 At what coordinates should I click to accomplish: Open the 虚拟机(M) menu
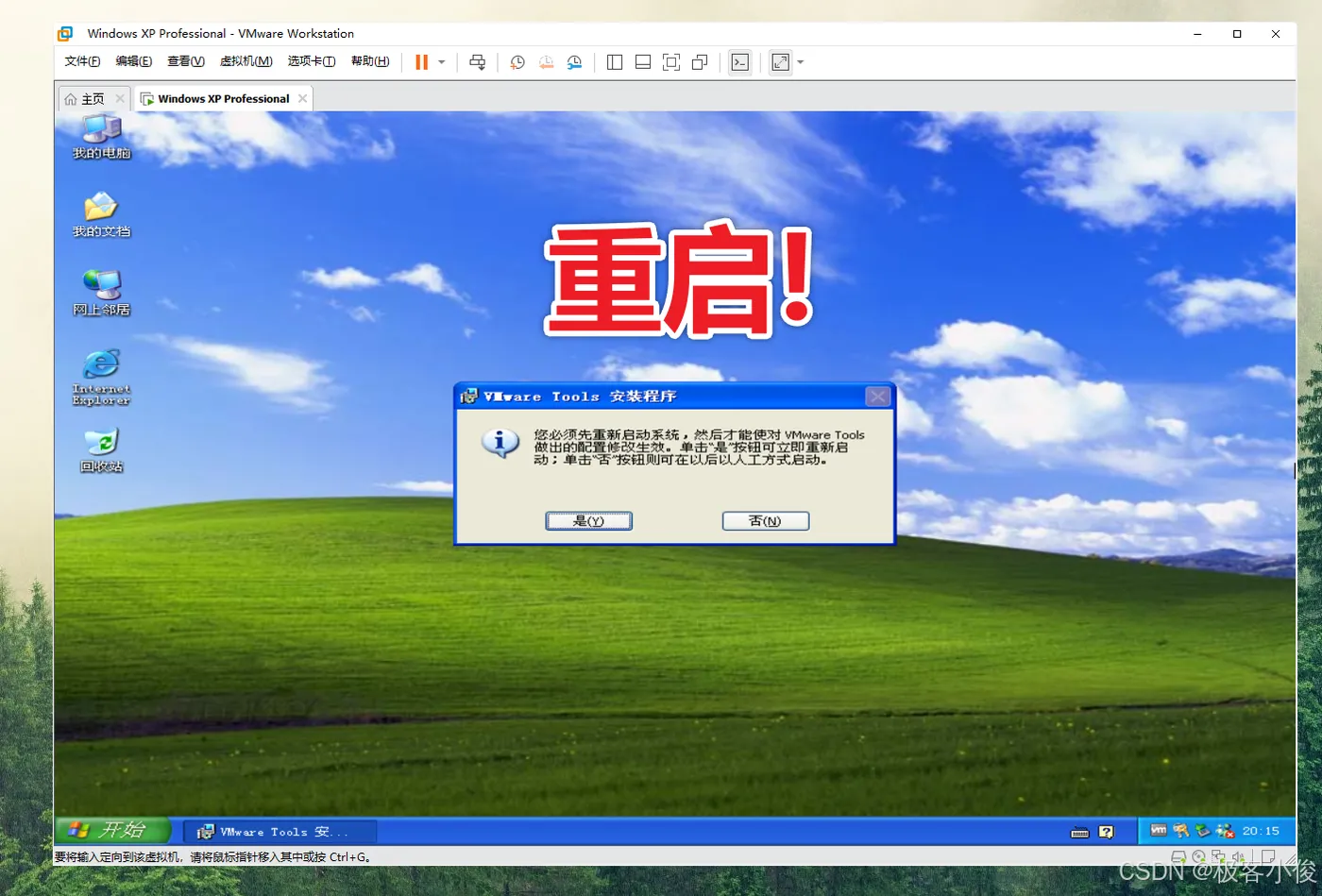[x=246, y=61]
